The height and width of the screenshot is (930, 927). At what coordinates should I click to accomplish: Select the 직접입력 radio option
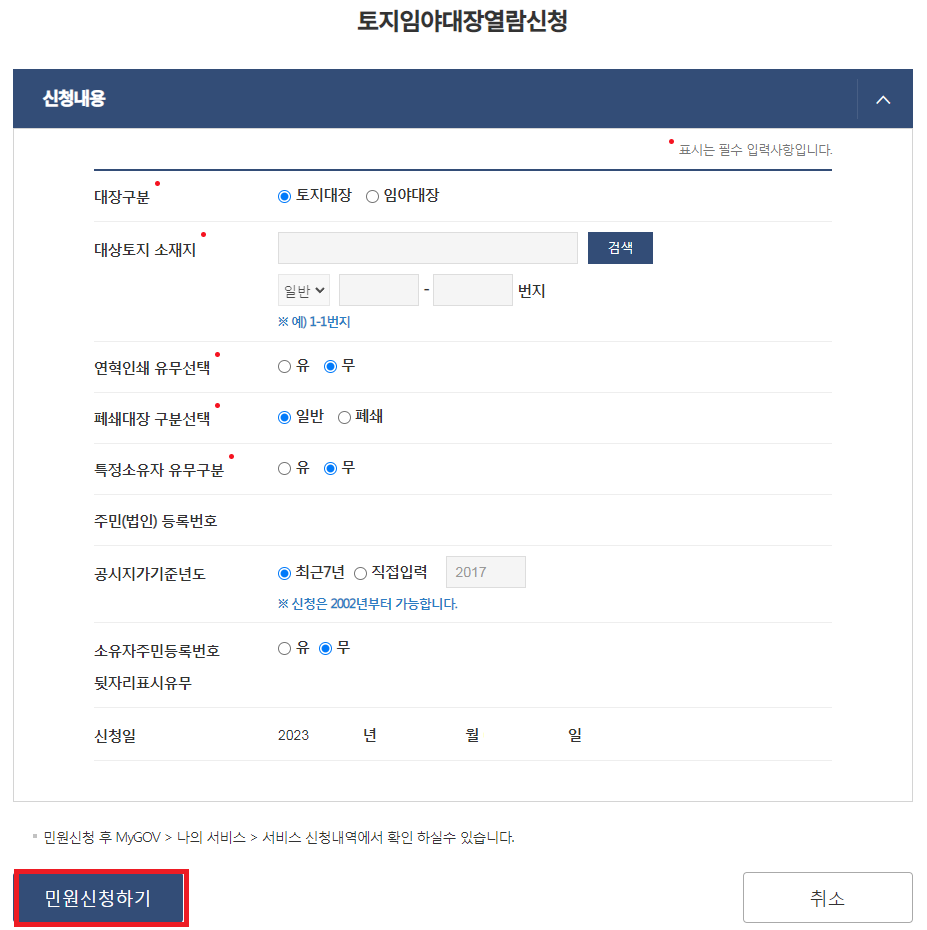coord(360,573)
